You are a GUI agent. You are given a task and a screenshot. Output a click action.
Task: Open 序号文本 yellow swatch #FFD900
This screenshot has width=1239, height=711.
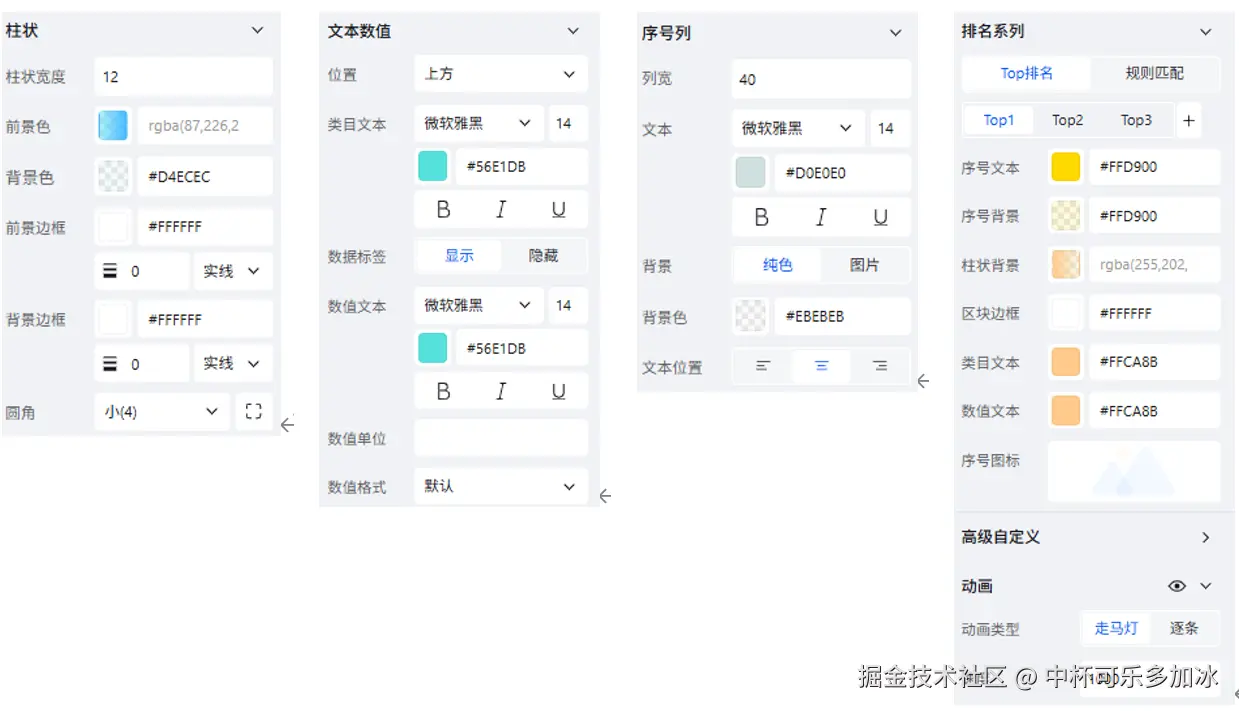[x=1066, y=167]
